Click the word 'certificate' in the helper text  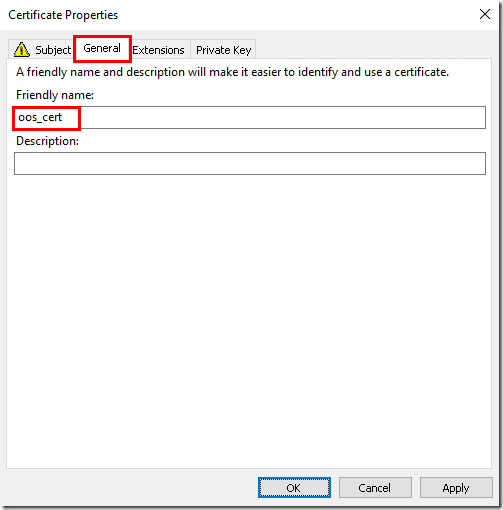click(x=421, y=72)
